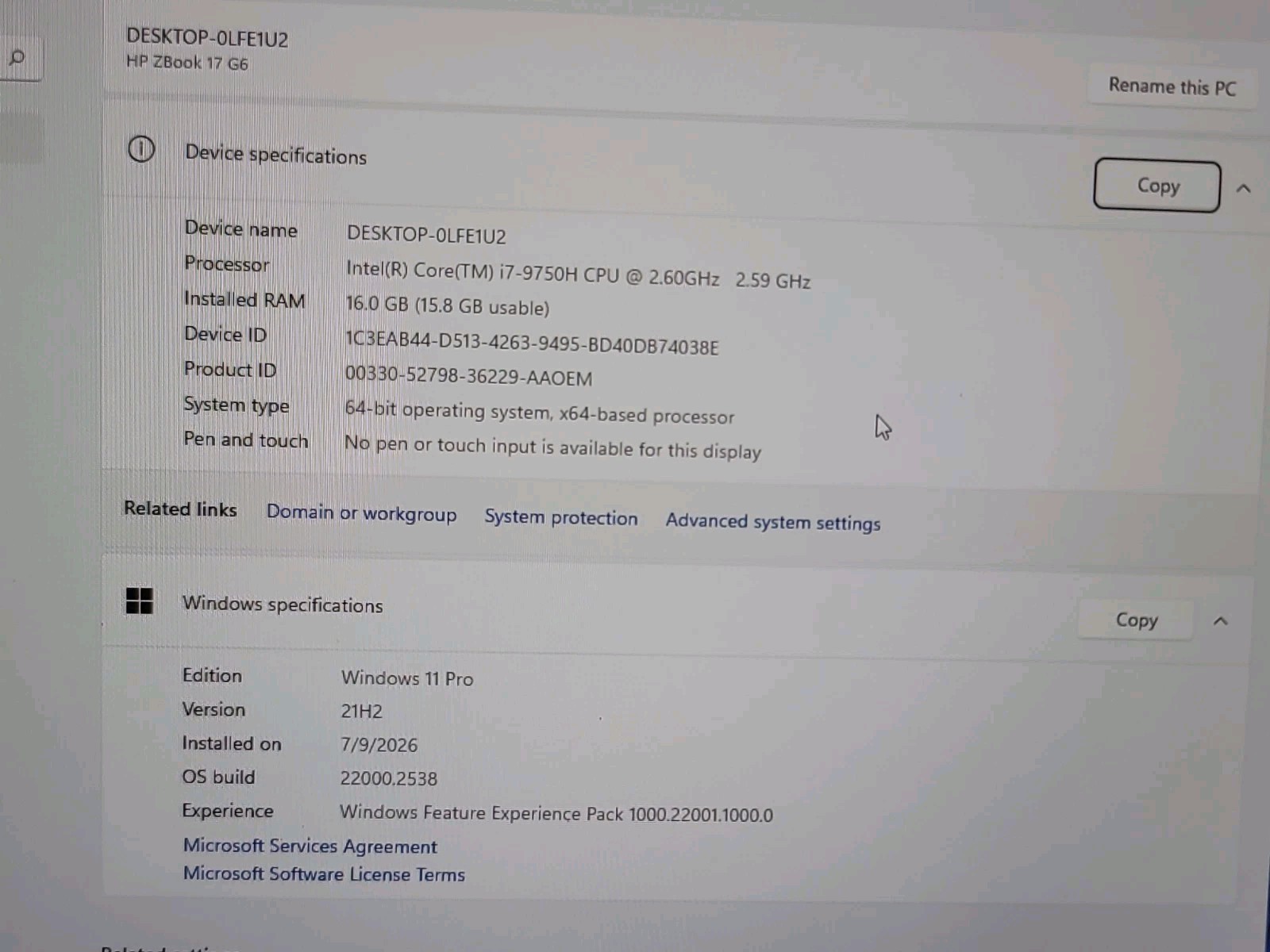Image resolution: width=1270 pixels, height=952 pixels.
Task: Click the DESKTOP-0LFE1U2 title at top
Action: point(207,38)
